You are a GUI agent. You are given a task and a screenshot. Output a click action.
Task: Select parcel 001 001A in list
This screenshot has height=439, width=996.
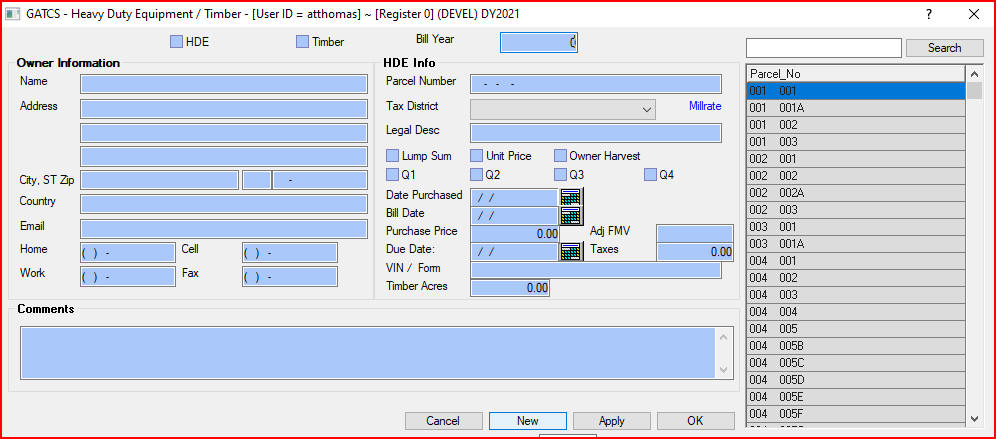[855, 108]
